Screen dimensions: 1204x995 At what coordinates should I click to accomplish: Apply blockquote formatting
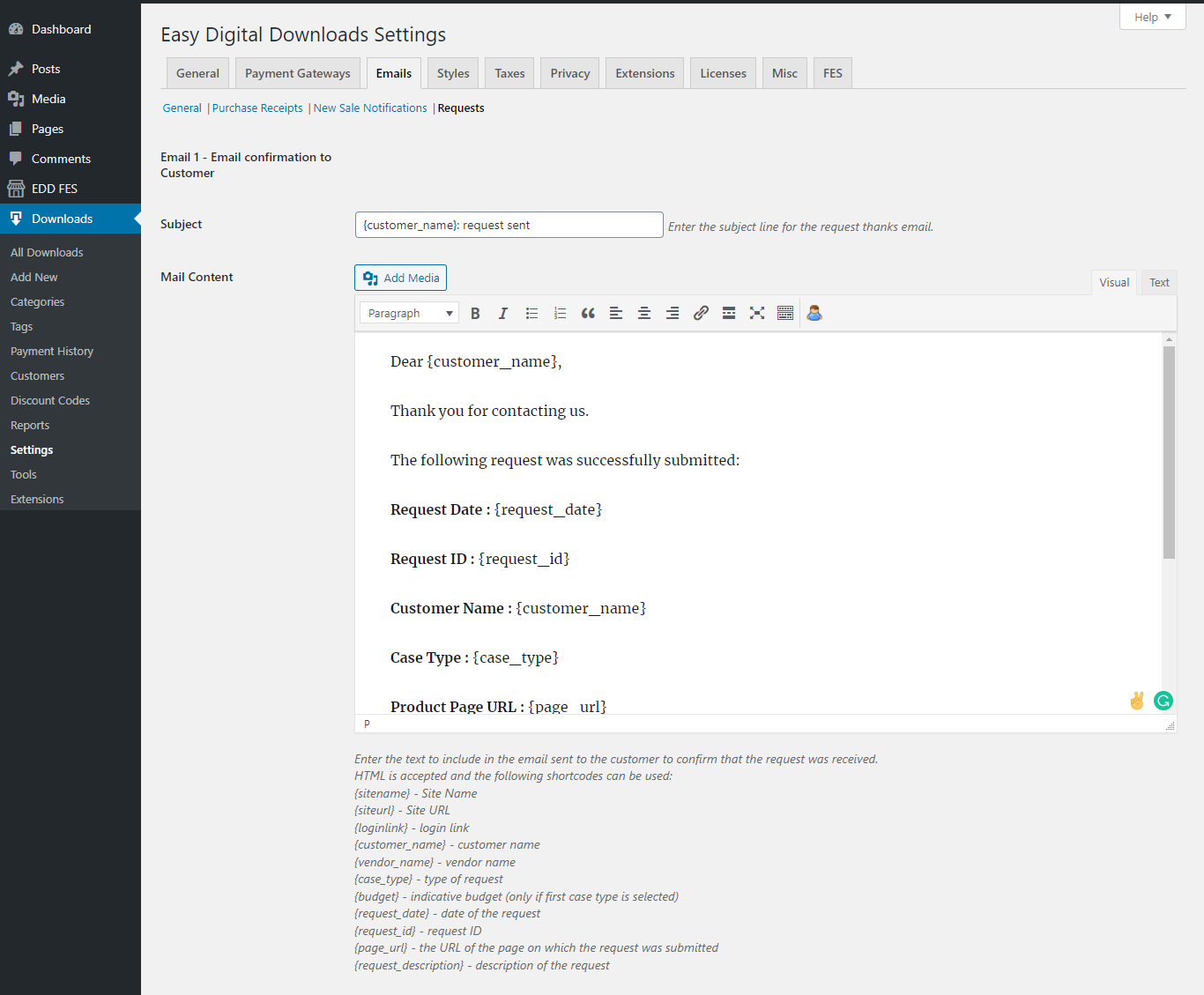coord(588,313)
